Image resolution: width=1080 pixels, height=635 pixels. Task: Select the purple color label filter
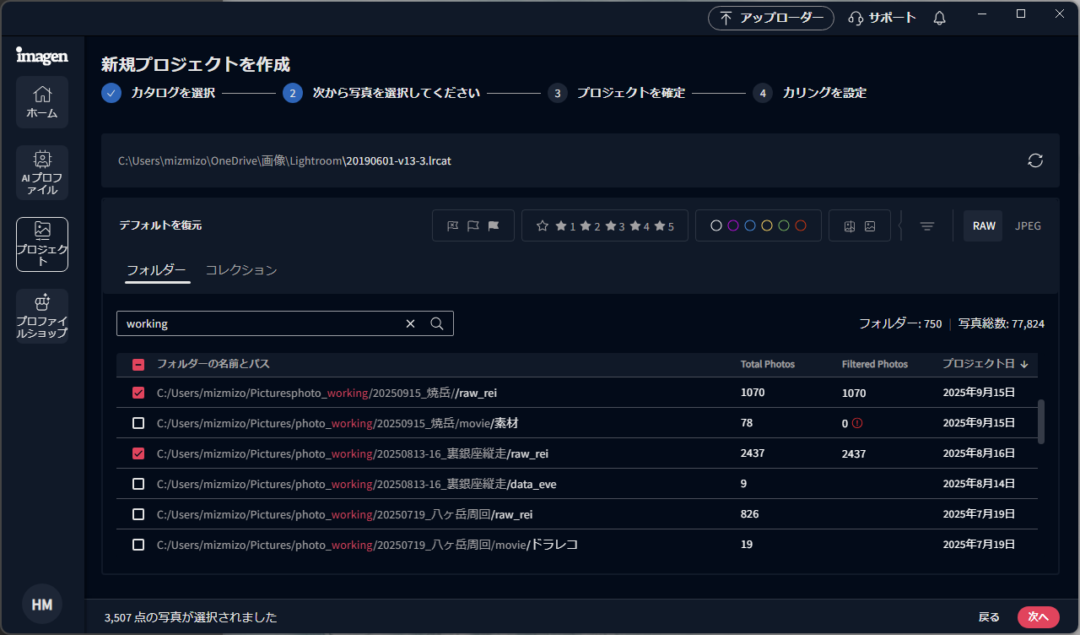point(733,226)
